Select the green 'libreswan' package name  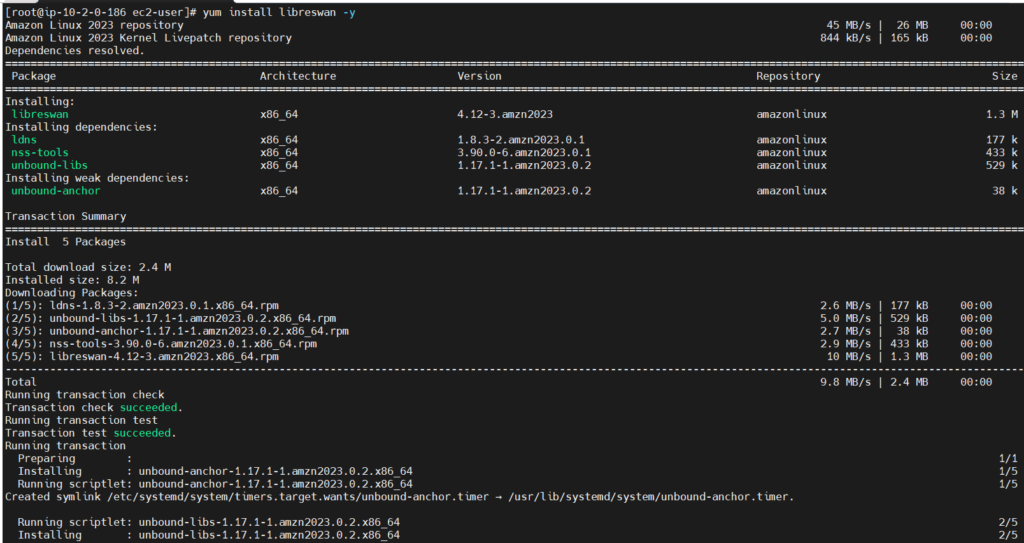40,114
